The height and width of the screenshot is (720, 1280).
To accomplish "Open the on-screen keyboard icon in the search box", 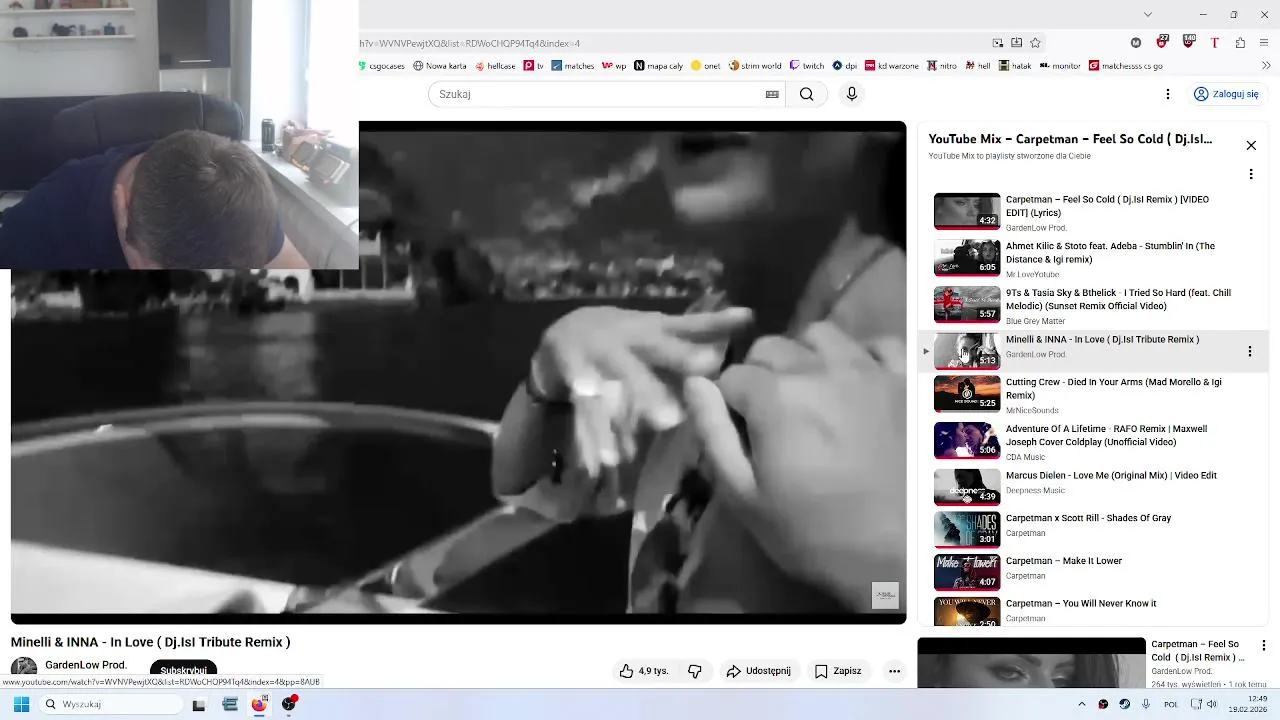I will click(772, 94).
